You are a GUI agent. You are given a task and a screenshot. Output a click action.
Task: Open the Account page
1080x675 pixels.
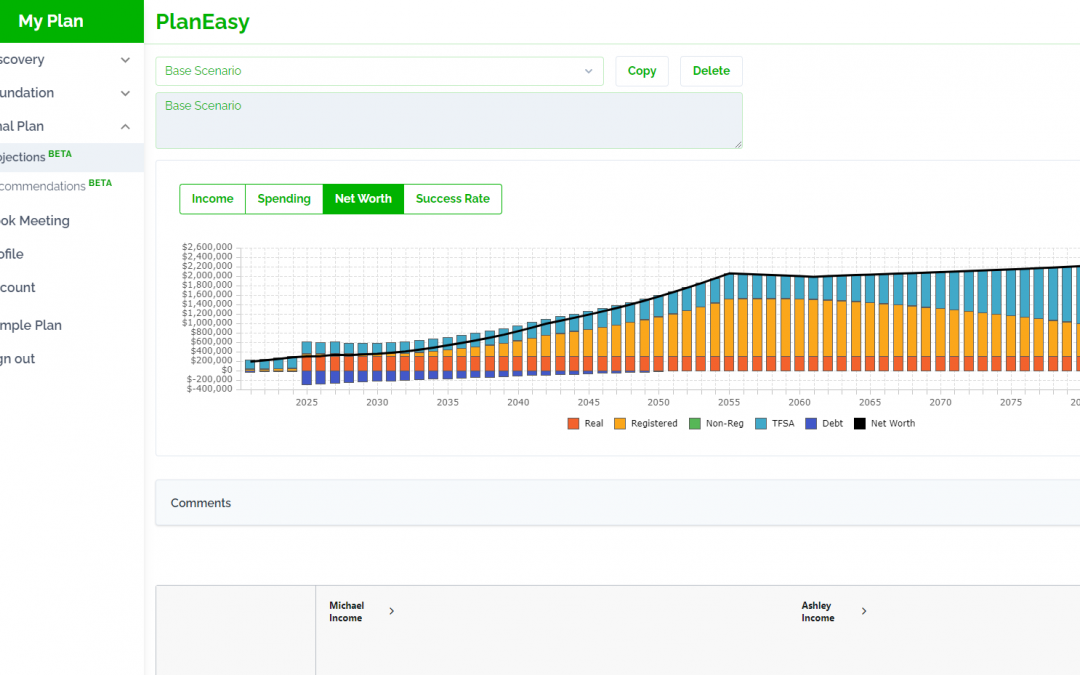(17, 288)
